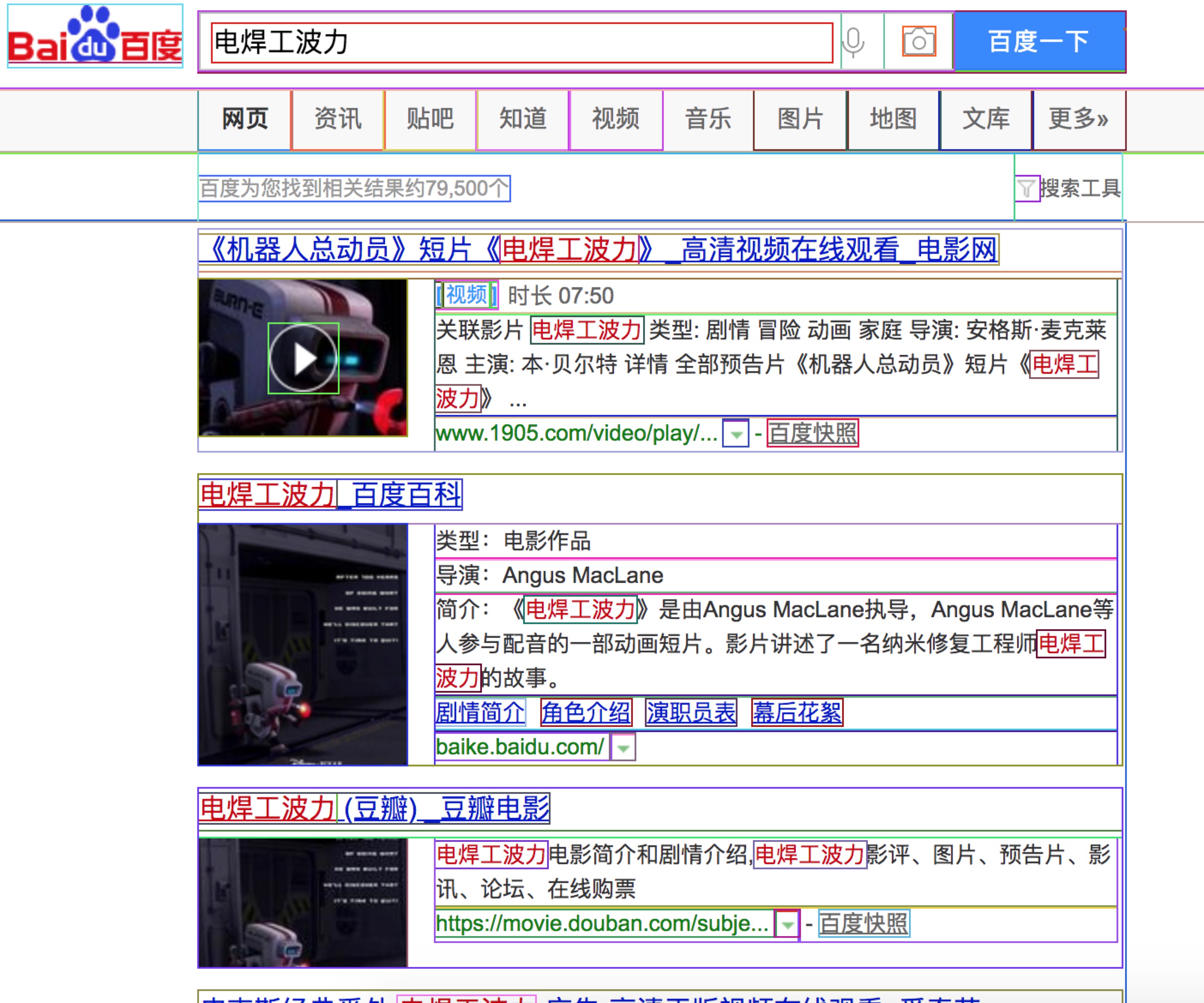Open the 贴吧 tab
The height and width of the screenshot is (1003, 1204).
tap(430, 120)
